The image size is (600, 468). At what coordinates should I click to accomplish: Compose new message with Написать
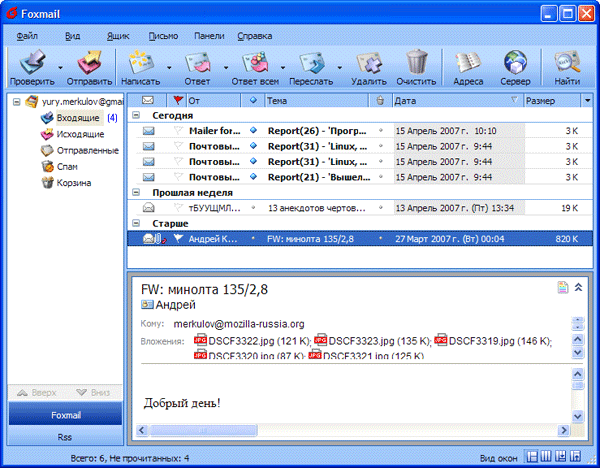click(140, 68)
